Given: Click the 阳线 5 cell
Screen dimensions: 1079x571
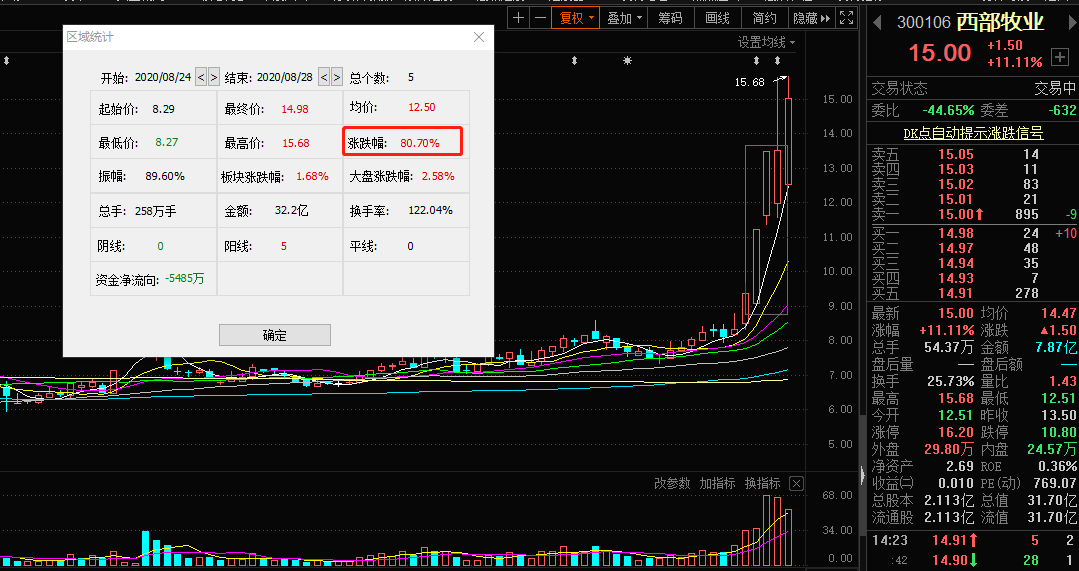Looking at the screenshot, I should [x=279, y=246].
